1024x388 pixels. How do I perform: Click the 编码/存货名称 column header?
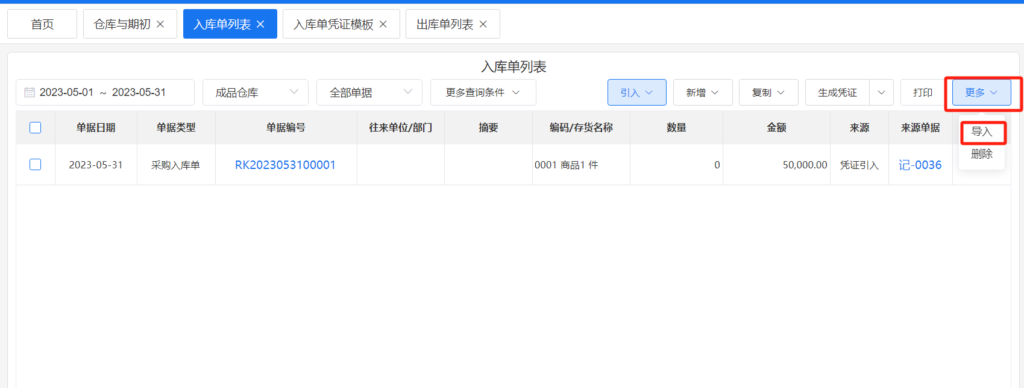tap(581, 128)
